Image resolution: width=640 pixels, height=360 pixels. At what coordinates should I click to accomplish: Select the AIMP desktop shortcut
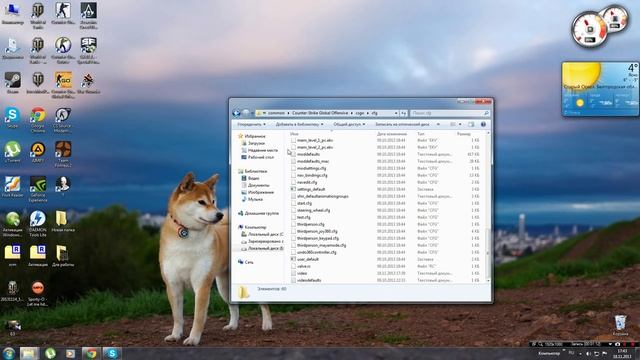pyautogui.click(x=38, y=152)
